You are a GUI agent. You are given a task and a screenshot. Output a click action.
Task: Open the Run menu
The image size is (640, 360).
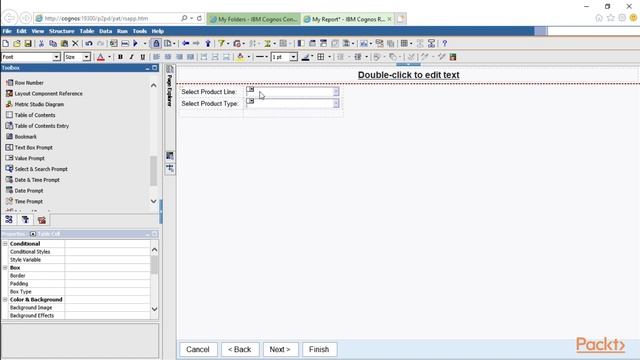pyautogui.click(x=122, y=31)
